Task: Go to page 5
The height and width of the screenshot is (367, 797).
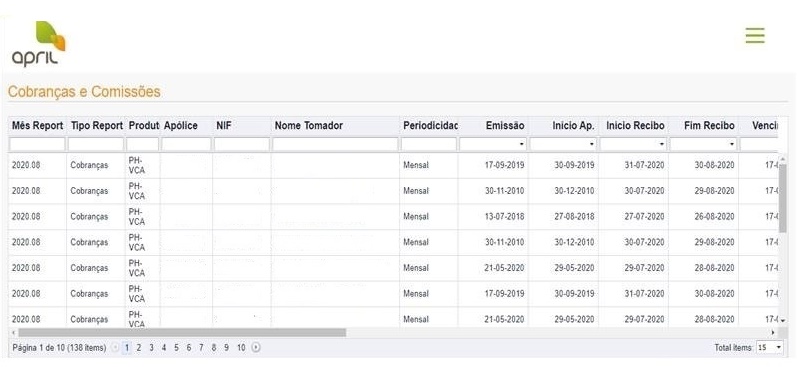Action: coord(176,348)
